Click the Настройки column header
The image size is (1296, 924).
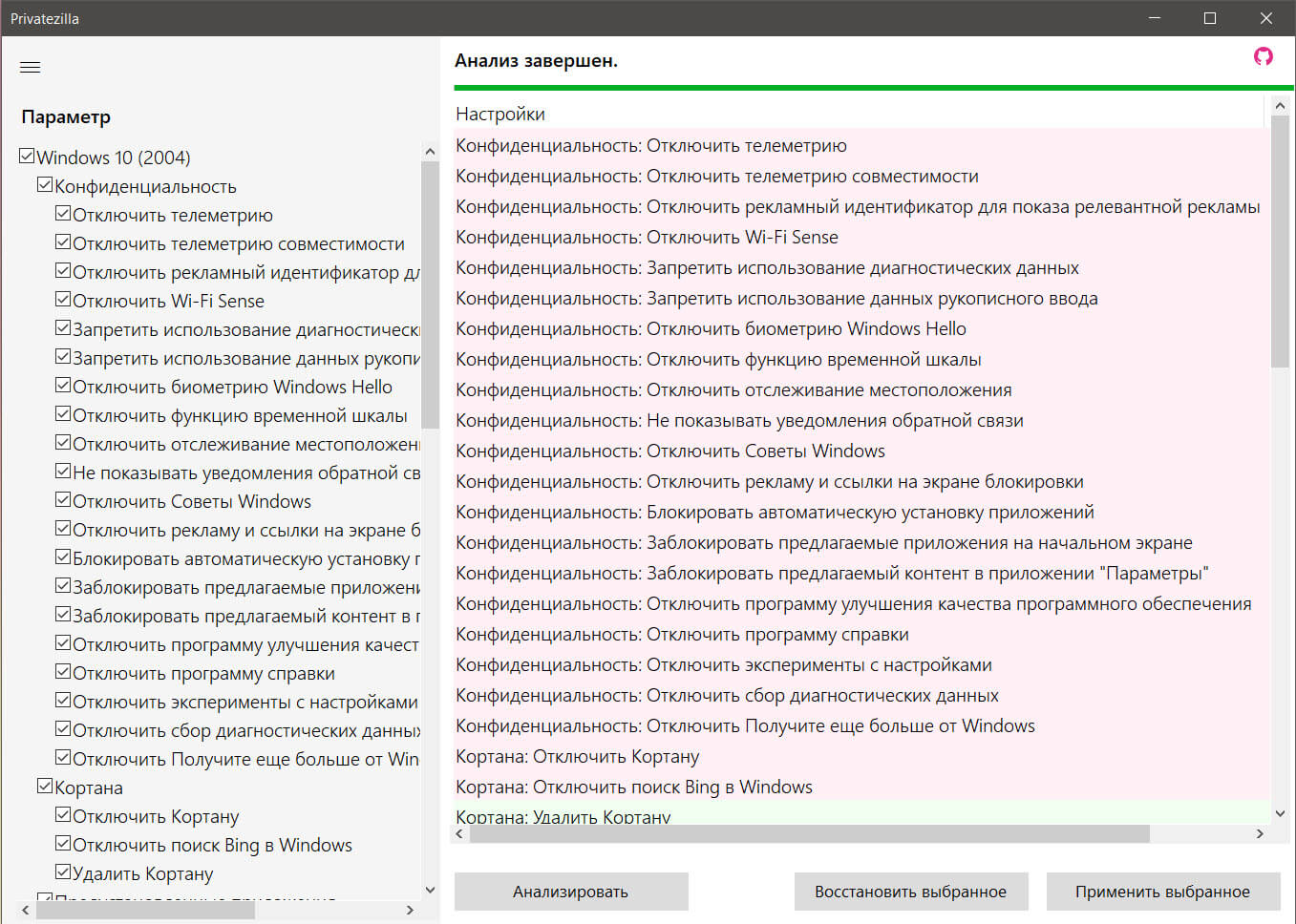859,114
